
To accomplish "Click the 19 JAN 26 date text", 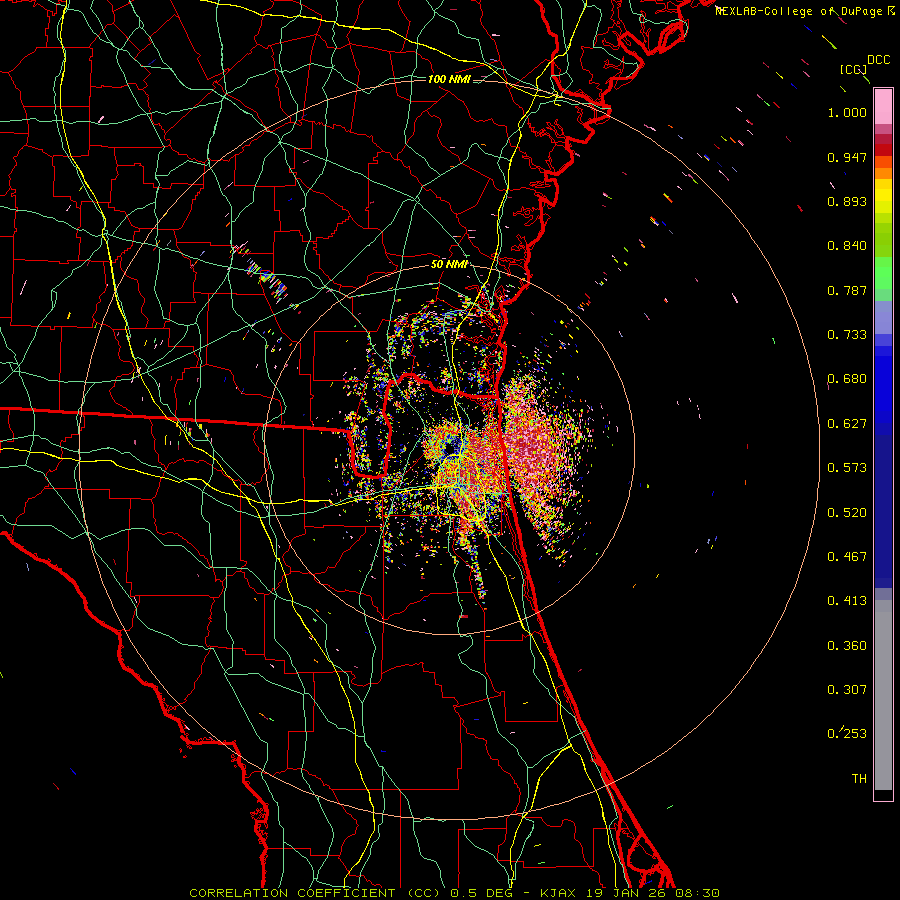I will coord(626,893).
